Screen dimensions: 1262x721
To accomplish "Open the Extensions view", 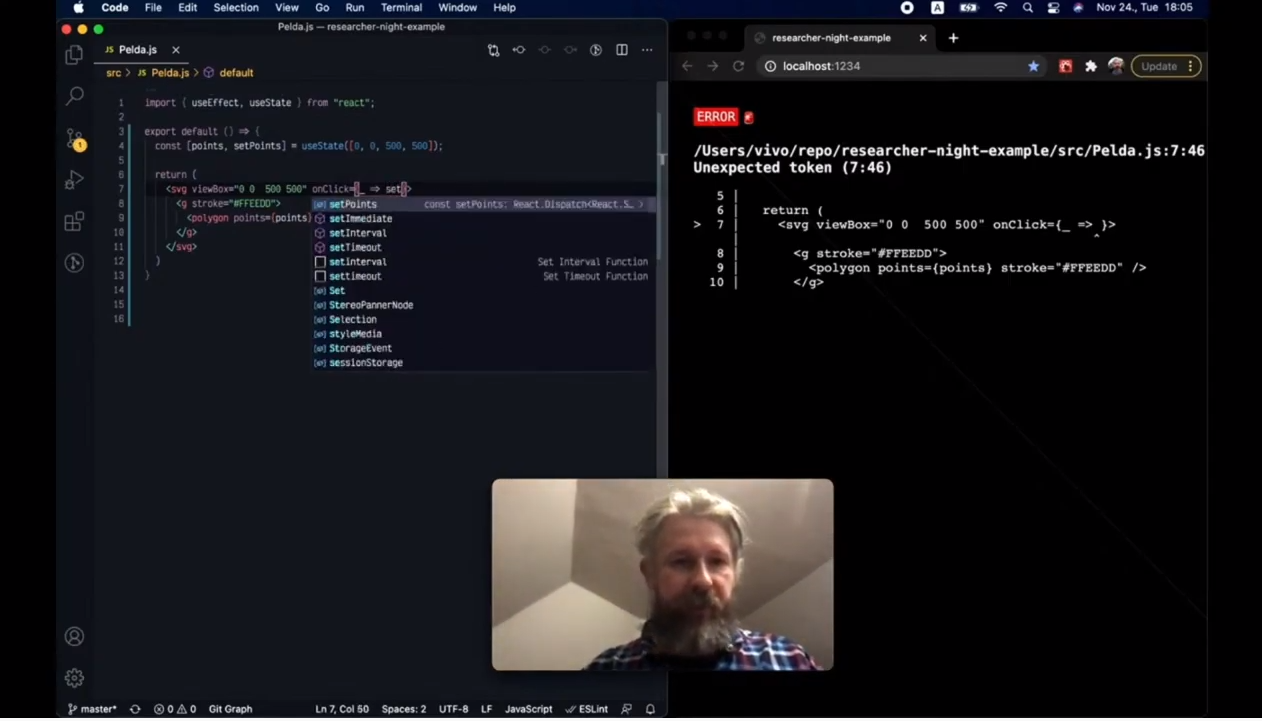I will pos(74,221).
